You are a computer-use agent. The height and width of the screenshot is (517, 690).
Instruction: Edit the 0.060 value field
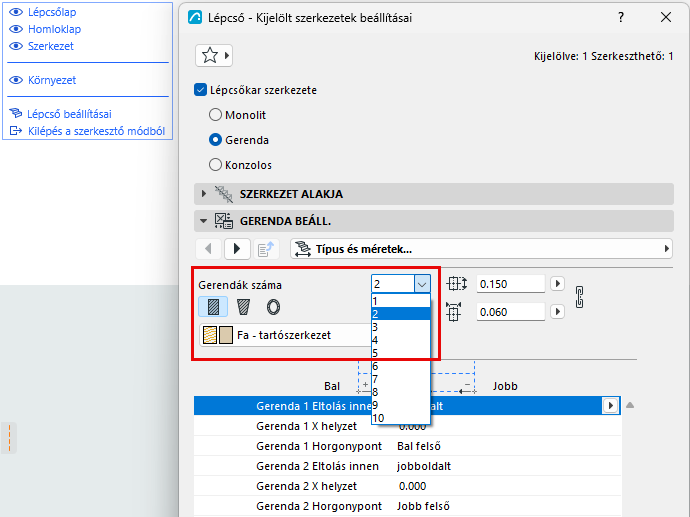point(510,312)
